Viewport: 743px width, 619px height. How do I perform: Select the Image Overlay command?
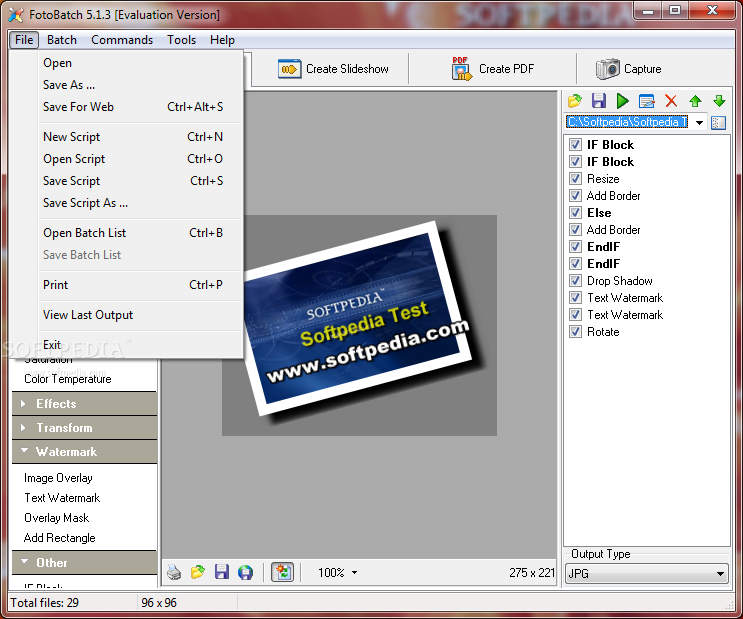[58, 478]
